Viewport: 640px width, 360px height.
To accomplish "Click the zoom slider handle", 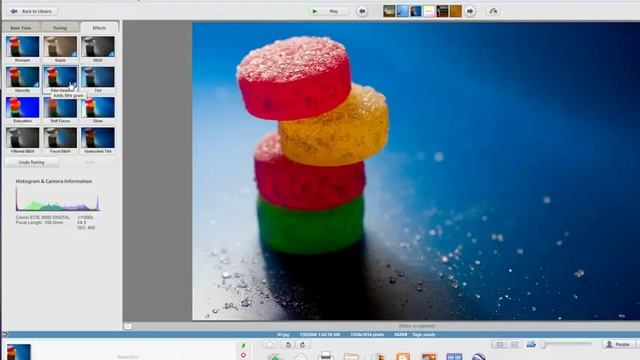I will [543, 345].
